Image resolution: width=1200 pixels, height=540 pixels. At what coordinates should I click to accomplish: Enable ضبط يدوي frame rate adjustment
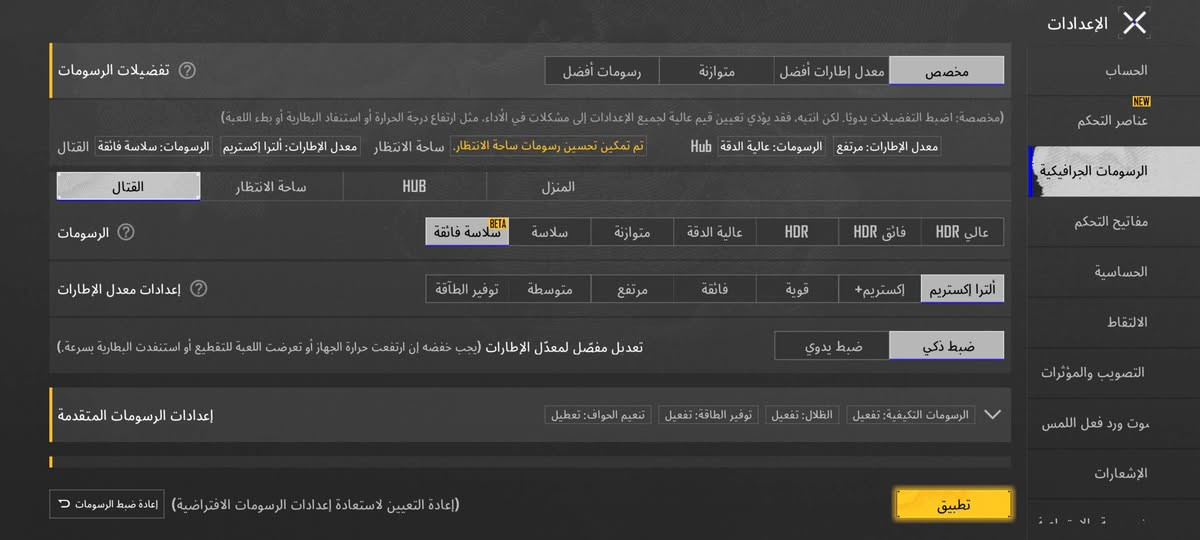tap(833, 346)
